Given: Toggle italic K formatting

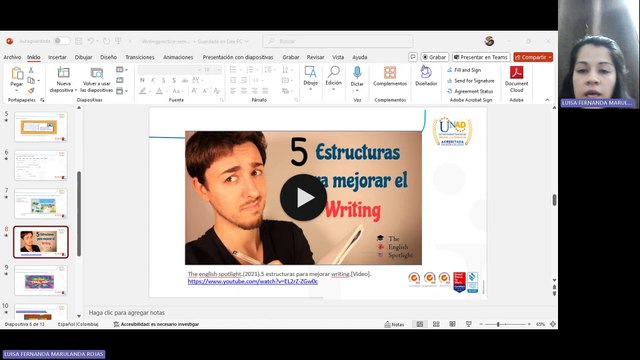Looking at the screenshot, I should tap(153, 80).
